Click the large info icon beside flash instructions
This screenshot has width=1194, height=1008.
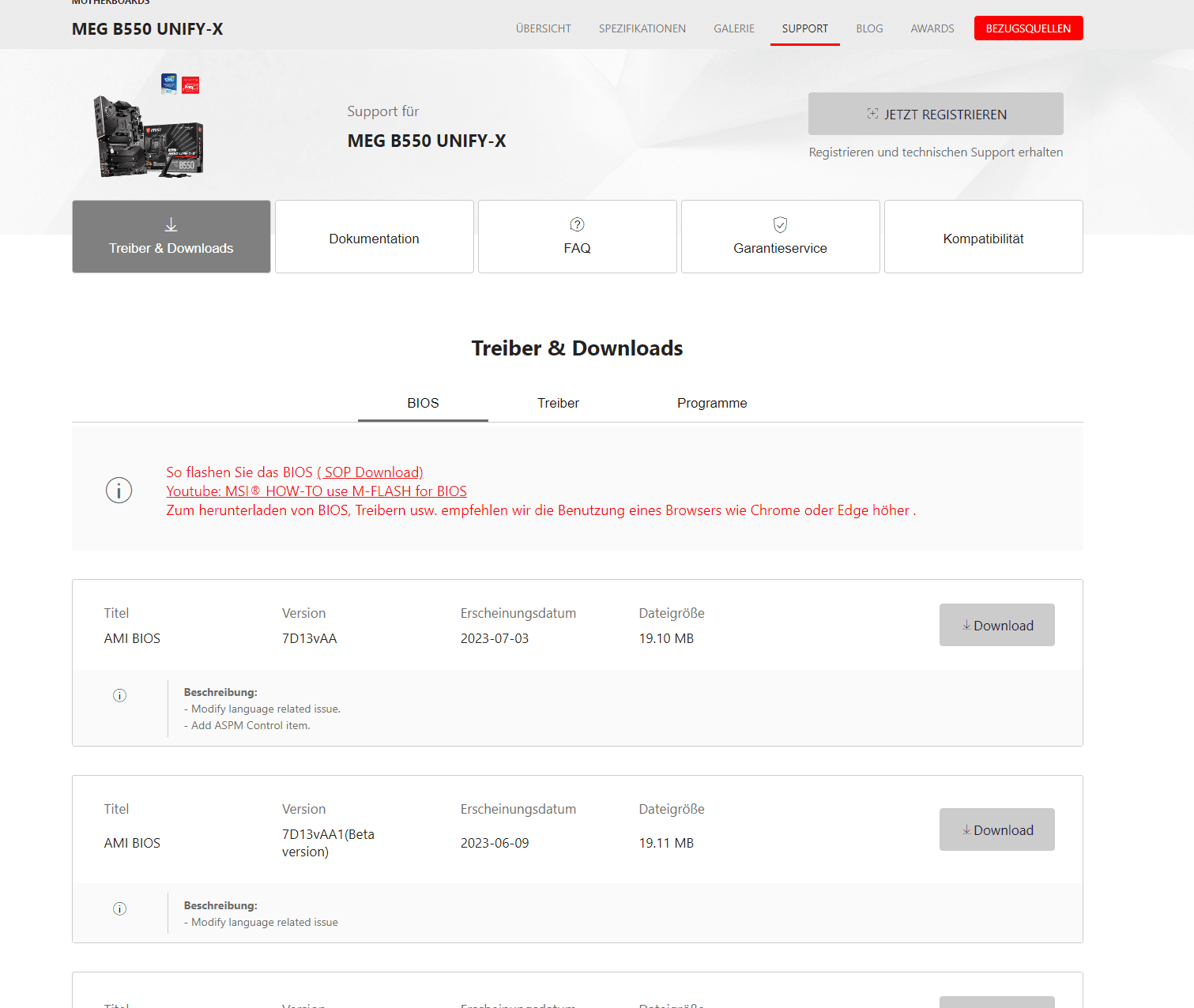click(x=119, y=491)
